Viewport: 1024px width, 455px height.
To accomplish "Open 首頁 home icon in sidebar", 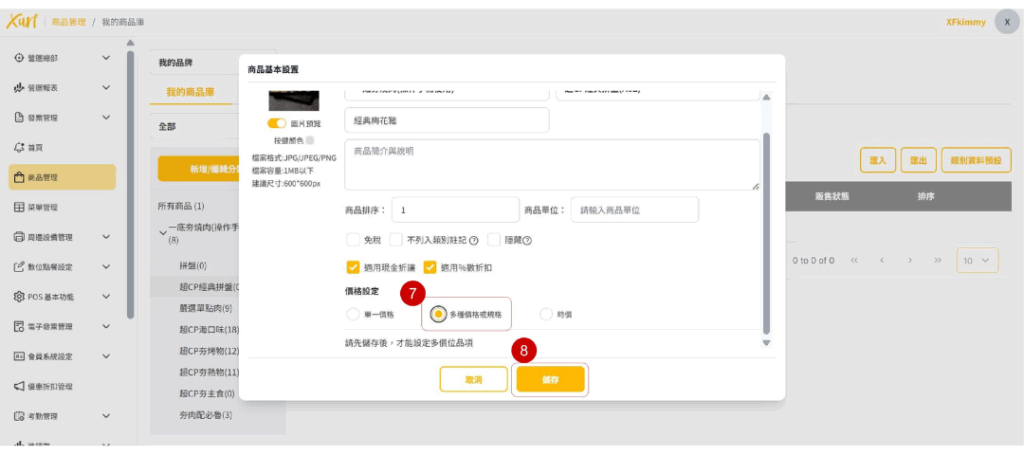I will (x=19, y=147).
